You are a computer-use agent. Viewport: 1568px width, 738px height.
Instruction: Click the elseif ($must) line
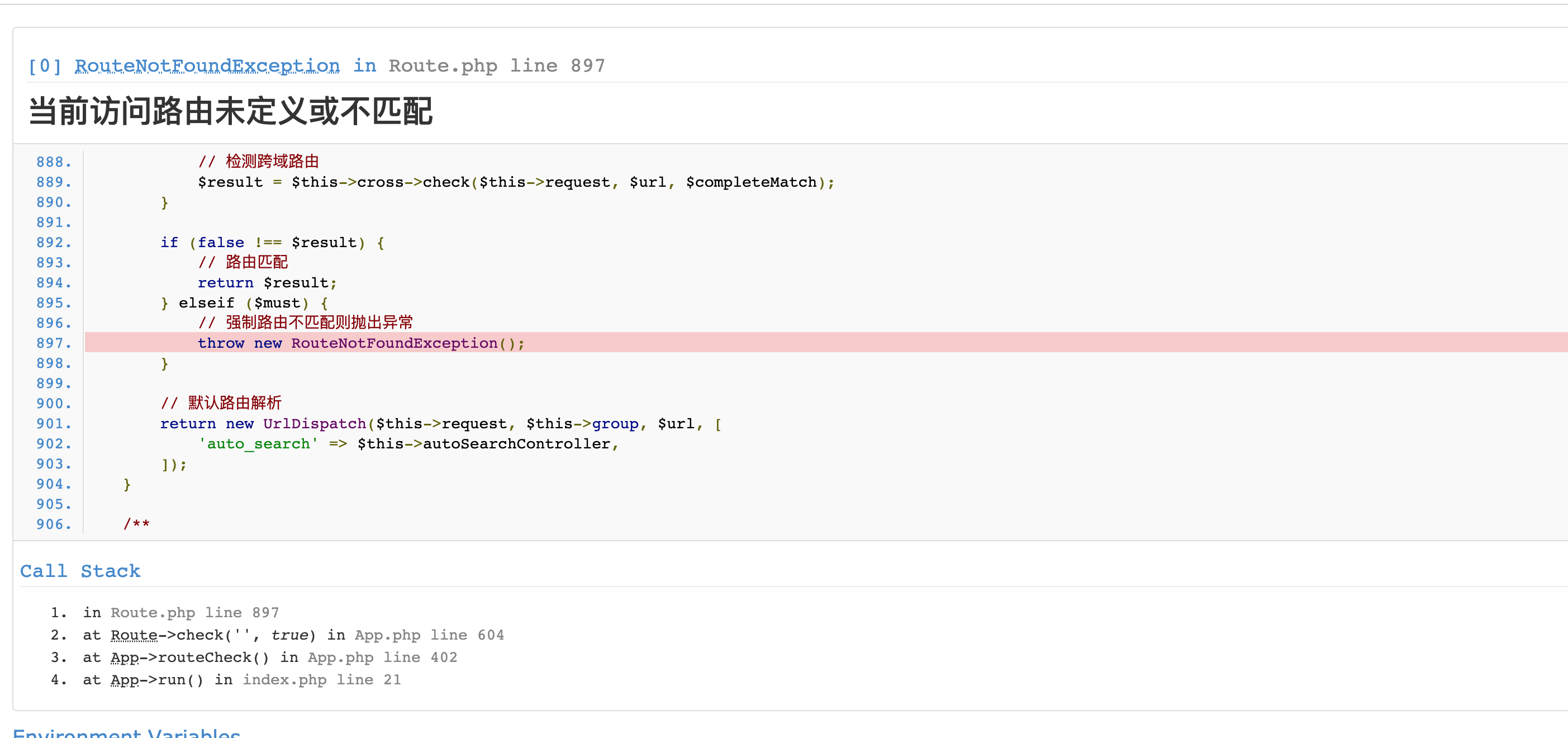[x=244, y=302]
